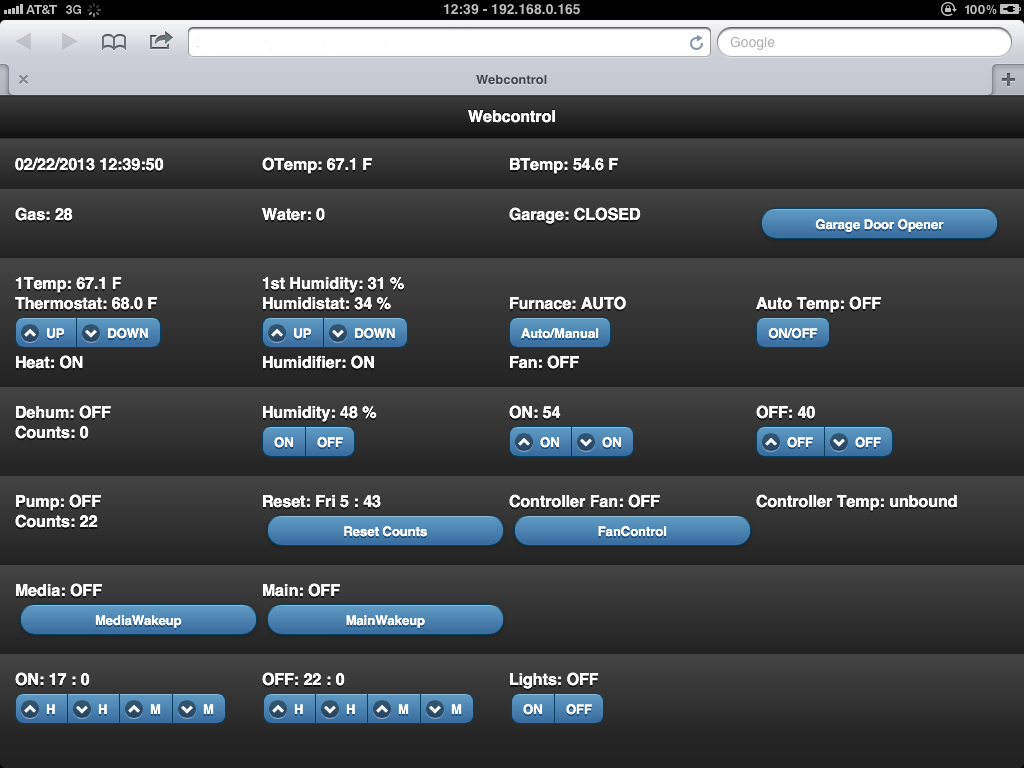1024x768 pixels.
Task: Turn the dehumidifier ON
Action: [283, 441]
